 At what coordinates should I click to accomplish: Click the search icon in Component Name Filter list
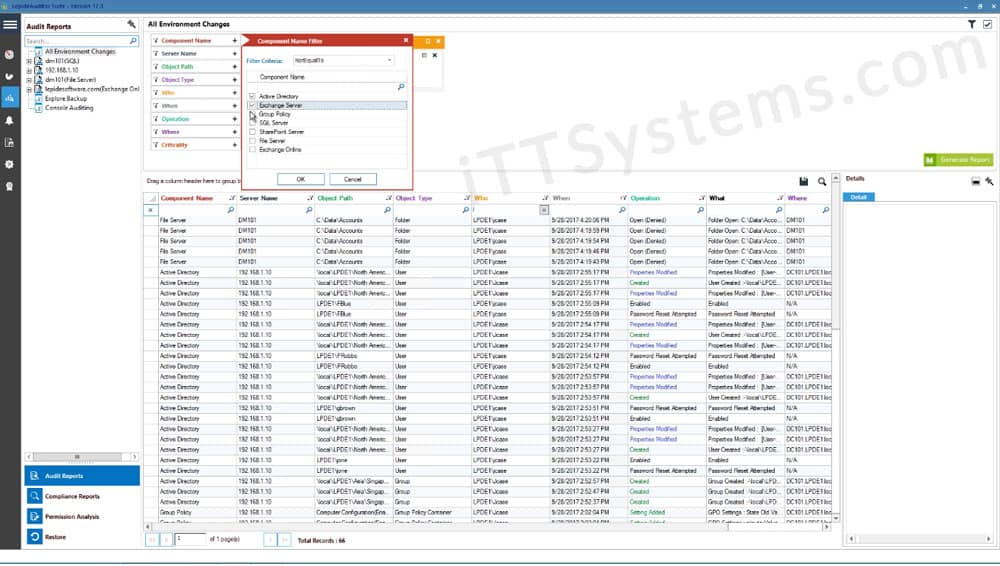pyautogui.click(x=401, y=87)
